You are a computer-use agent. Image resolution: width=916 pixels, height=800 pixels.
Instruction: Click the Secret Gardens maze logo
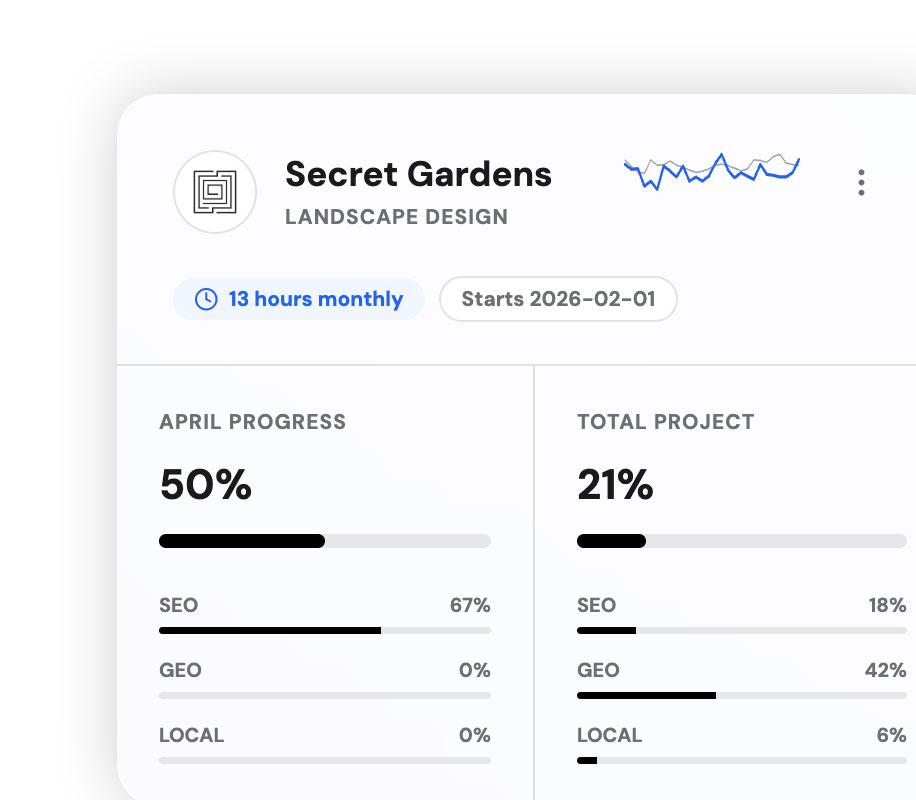[215, 192]
